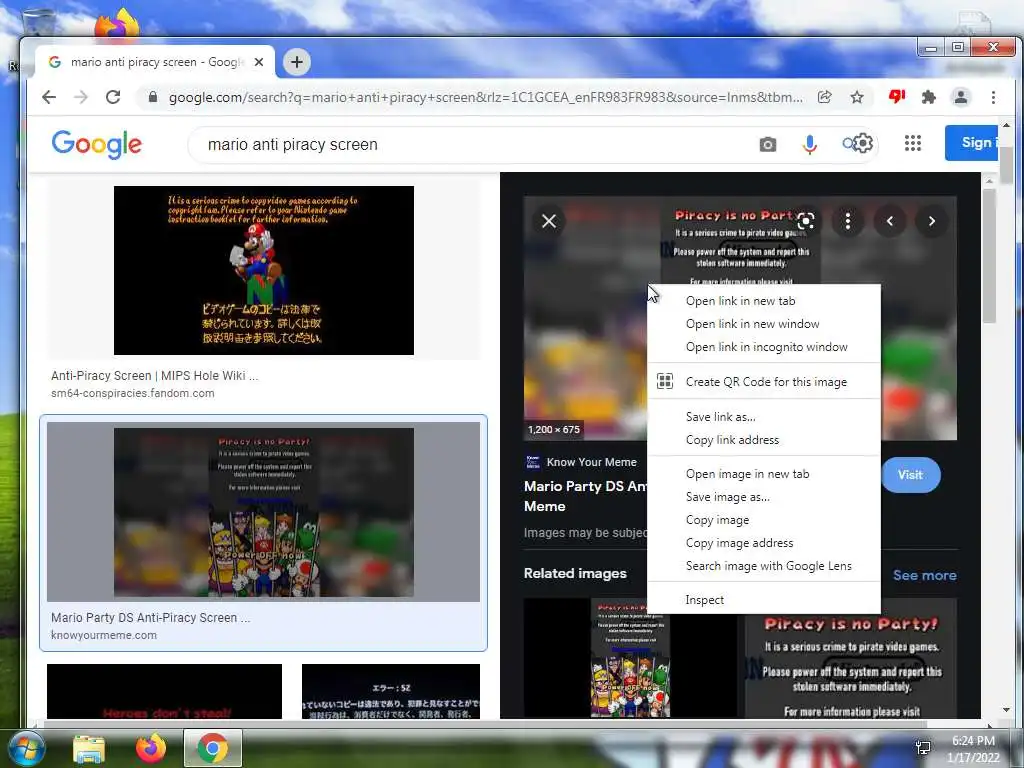Open 'Anti-Piracy Screen | MIPS Hole Wiki' result
1024x768 pixels.
pyautogui.click(x=154, y=376)
